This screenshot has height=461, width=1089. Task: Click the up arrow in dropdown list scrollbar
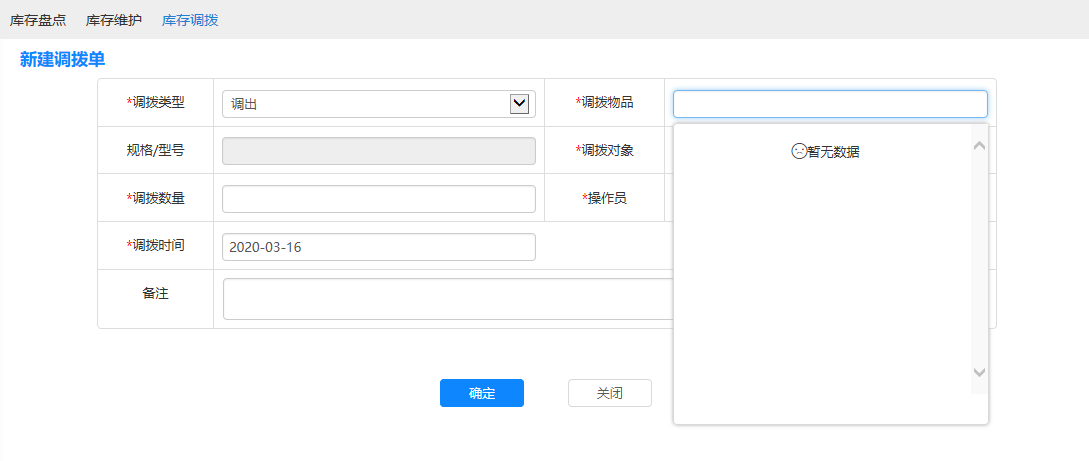point(979,146)
